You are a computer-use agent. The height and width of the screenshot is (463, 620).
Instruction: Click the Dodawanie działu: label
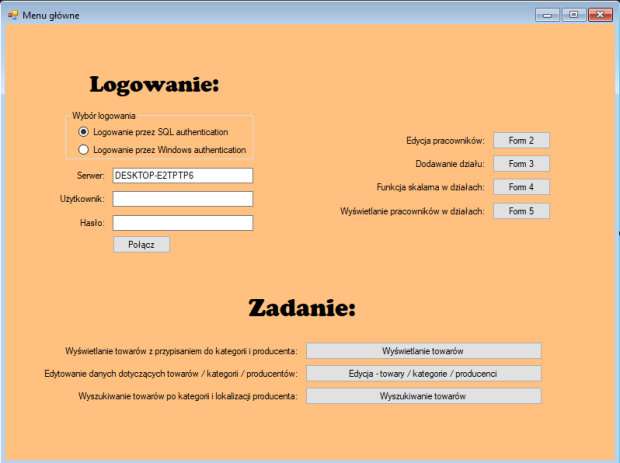[450, 164]
